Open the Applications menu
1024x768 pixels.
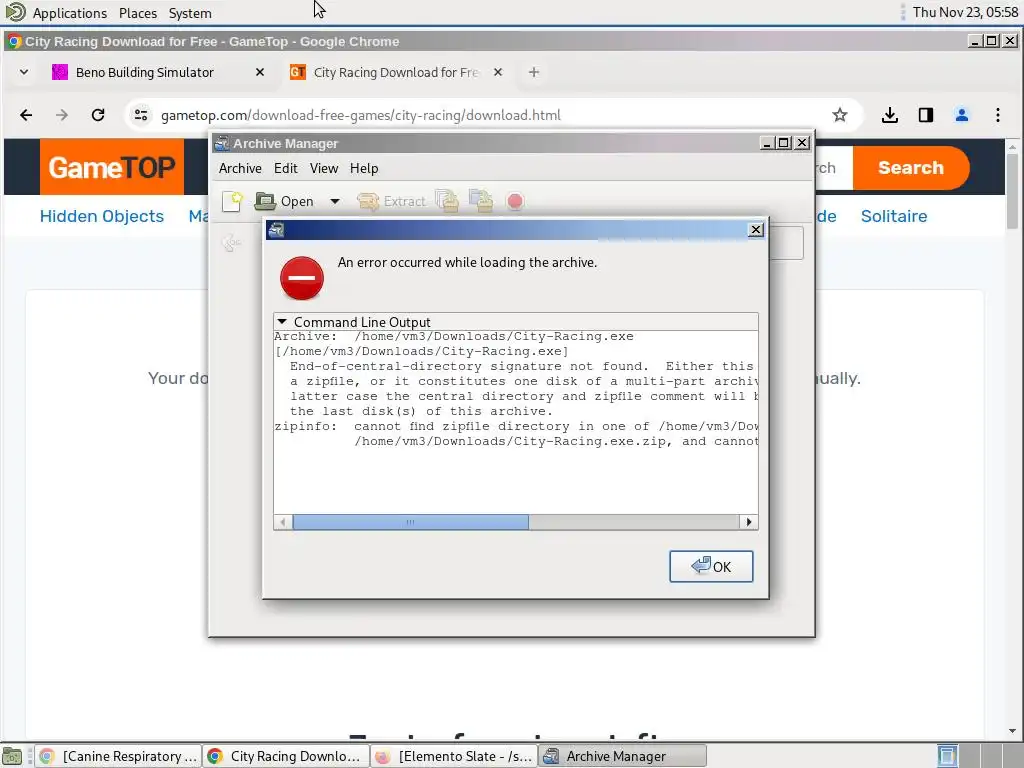(x=70, y=13)
